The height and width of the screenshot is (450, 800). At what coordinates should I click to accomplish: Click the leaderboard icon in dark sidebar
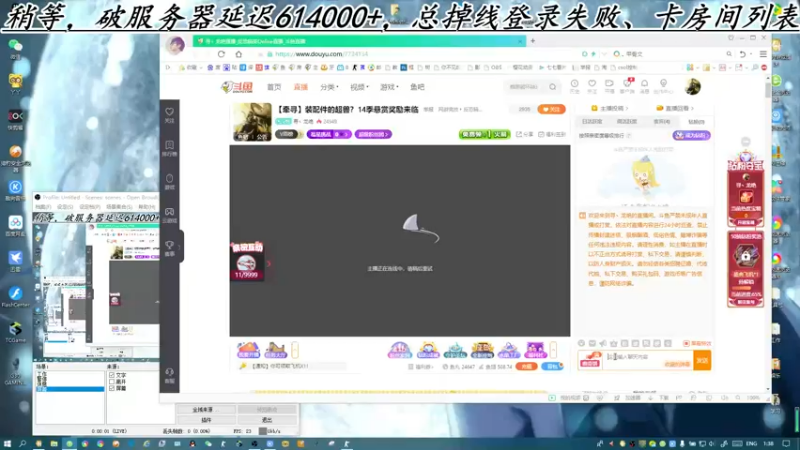tap(169, 145)
